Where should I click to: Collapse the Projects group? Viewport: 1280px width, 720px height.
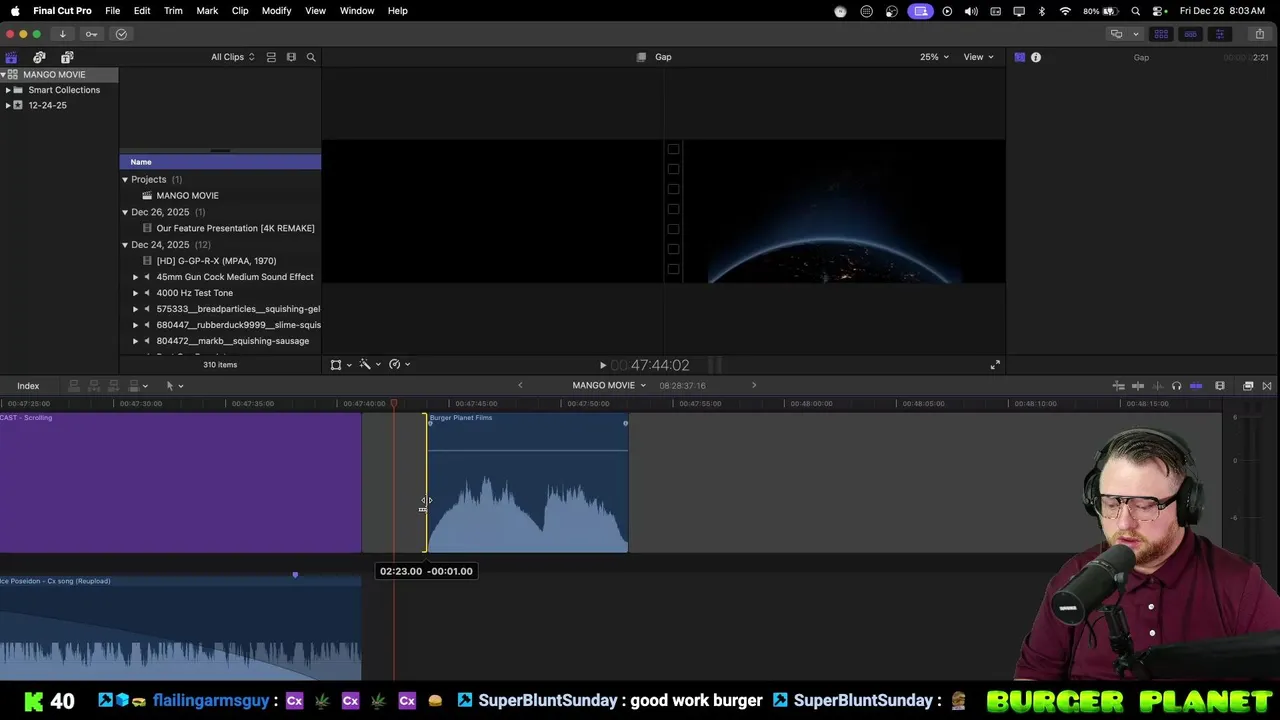click(x=125, y=180)
